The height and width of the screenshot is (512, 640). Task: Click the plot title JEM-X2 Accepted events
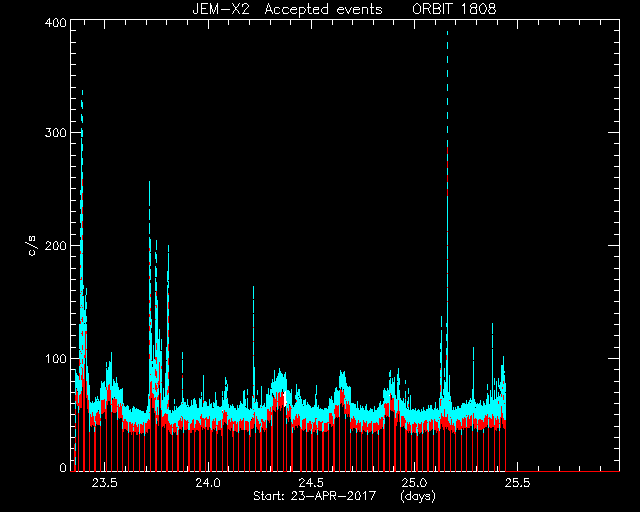tap(287, 9)
